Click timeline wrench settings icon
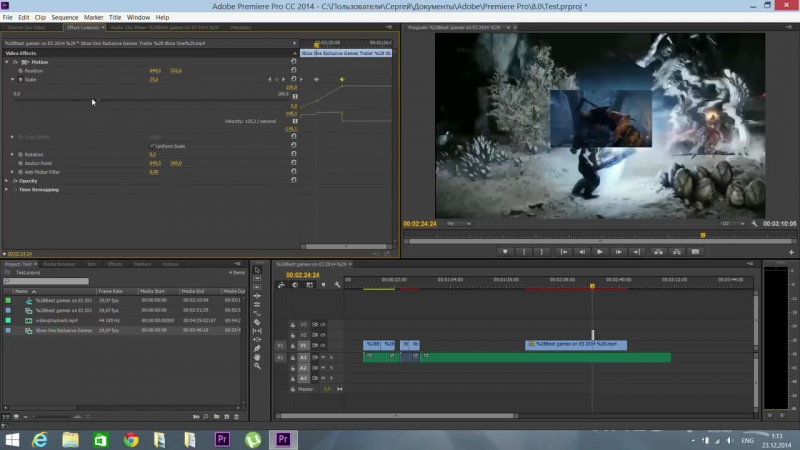This screenshot has width=800, height=450. tap(337, 285)
